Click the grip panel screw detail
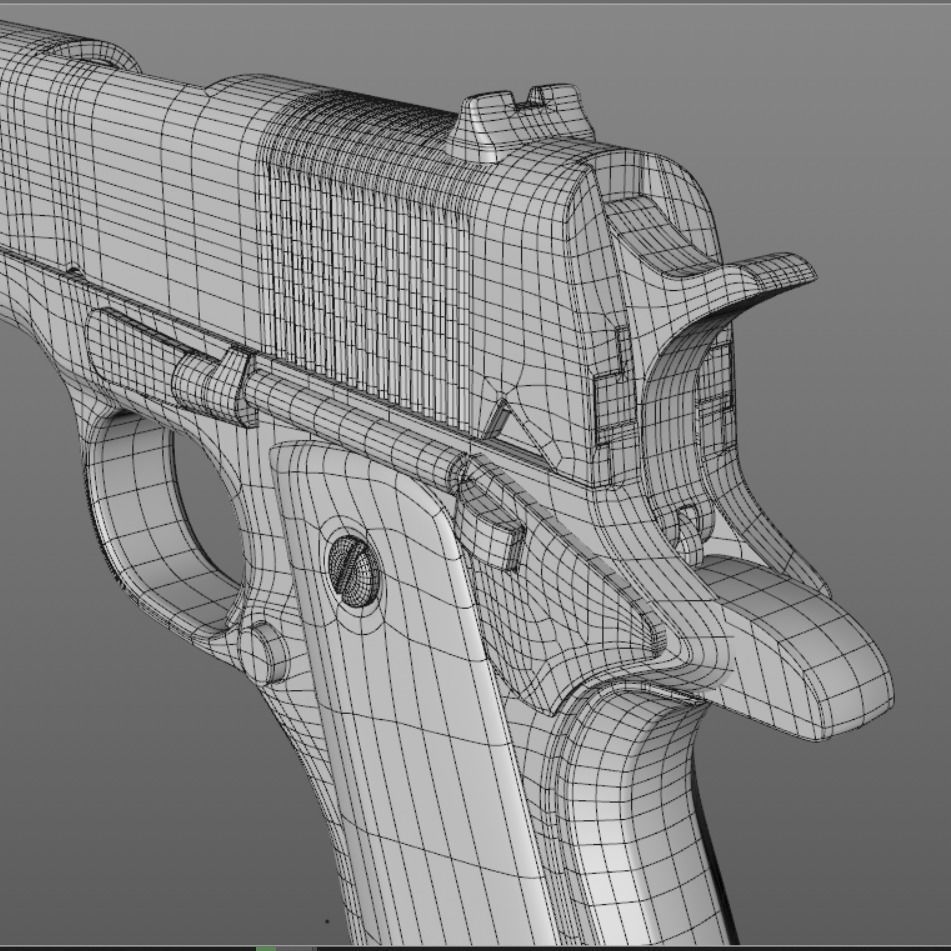 click(x=355, y=570)
